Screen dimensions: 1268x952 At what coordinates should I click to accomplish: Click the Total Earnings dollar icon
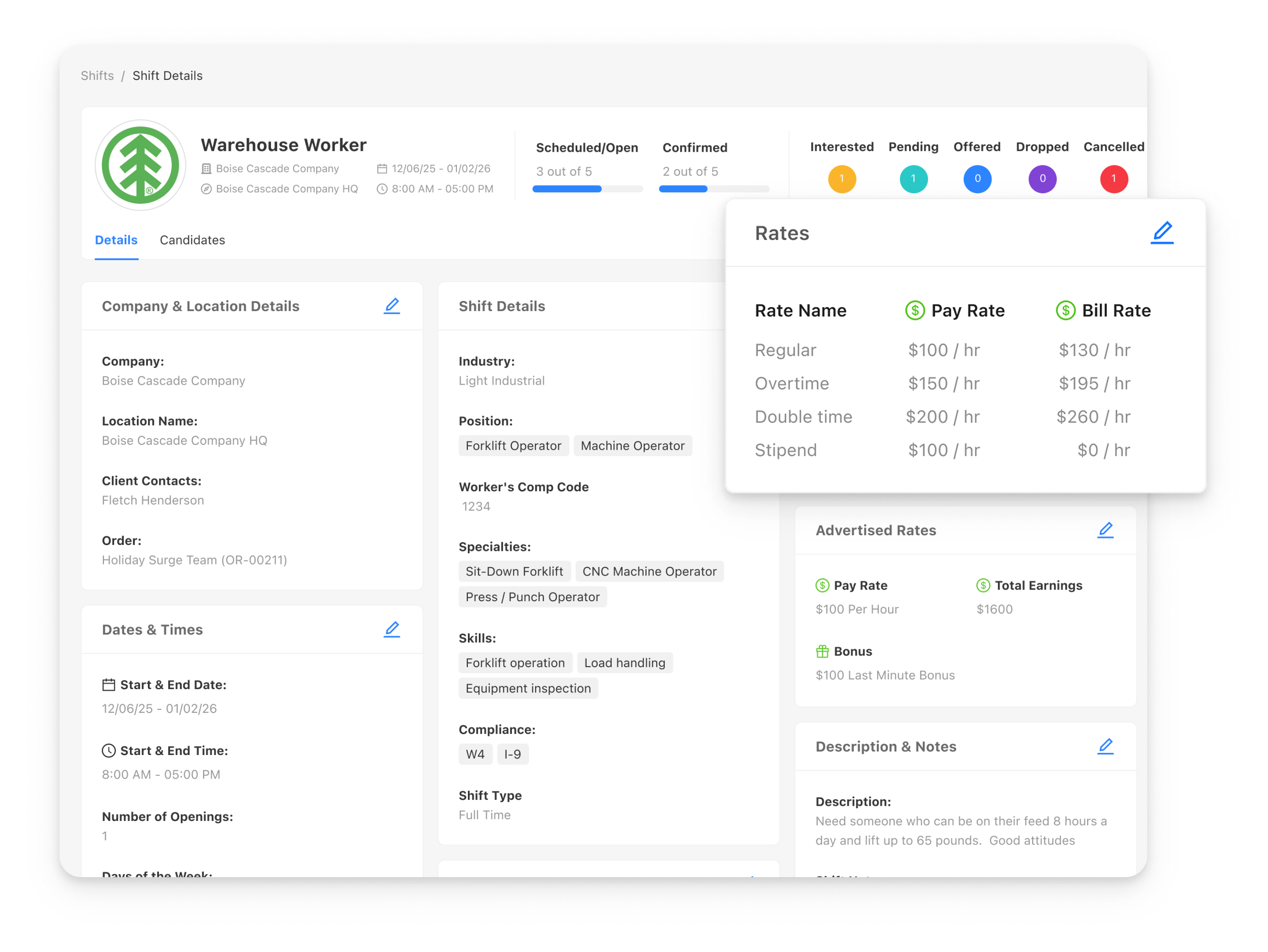(983, 585)
